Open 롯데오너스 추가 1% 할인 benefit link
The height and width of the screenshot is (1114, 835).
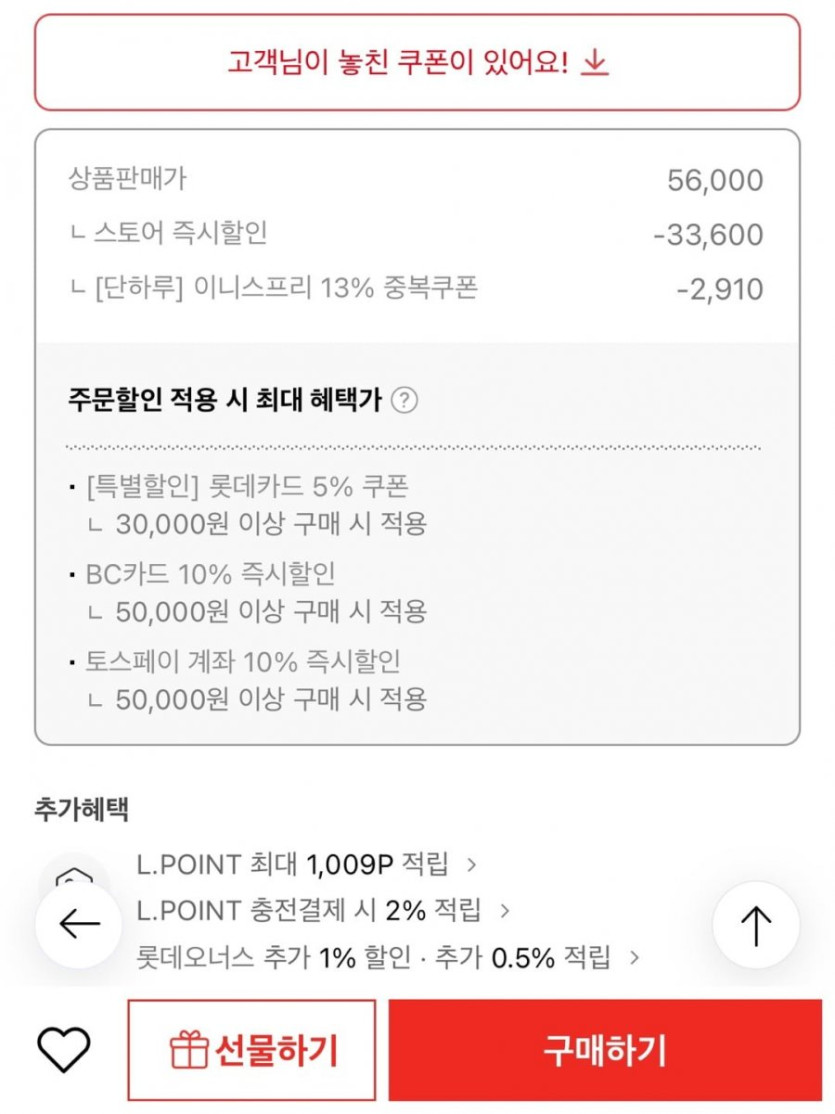(x=373, y=958)
